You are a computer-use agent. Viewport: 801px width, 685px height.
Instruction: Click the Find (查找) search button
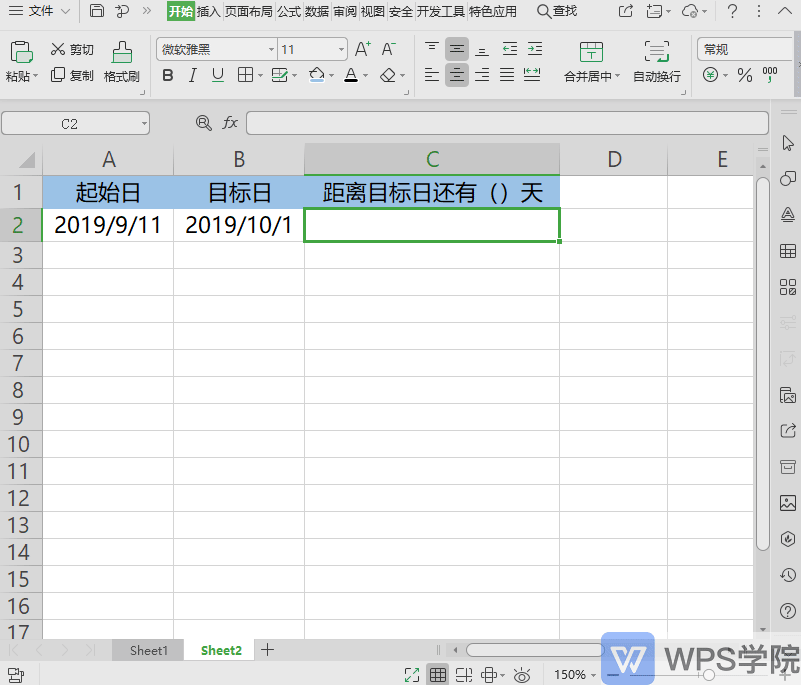[557, 11]
